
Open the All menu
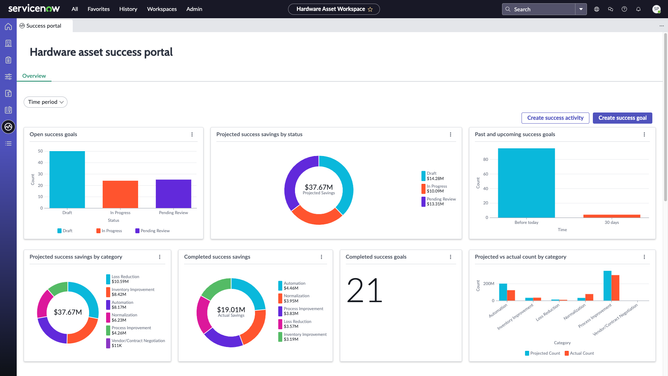tap(75, 9)
